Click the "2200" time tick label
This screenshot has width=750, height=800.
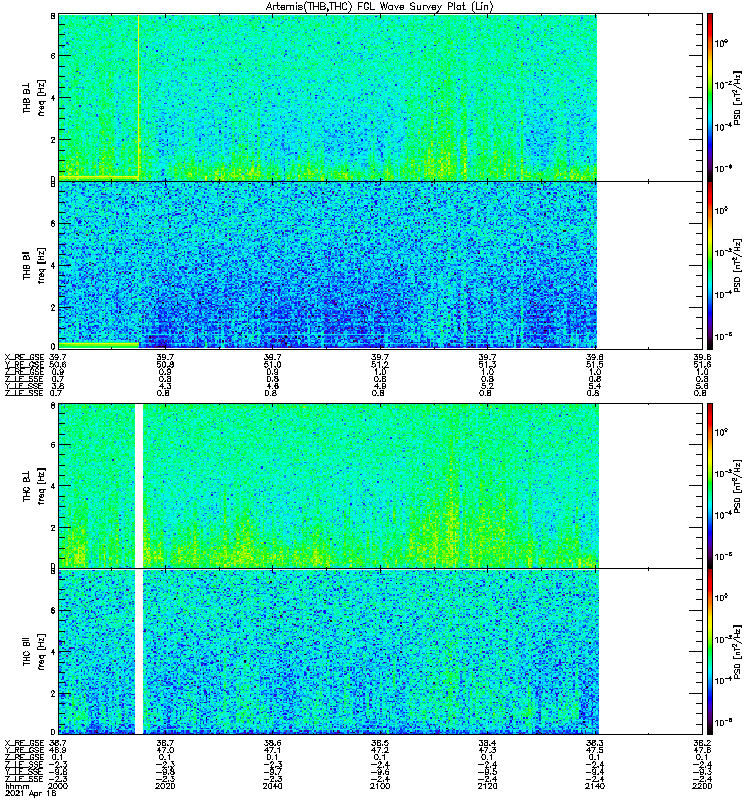pos(703,786)
